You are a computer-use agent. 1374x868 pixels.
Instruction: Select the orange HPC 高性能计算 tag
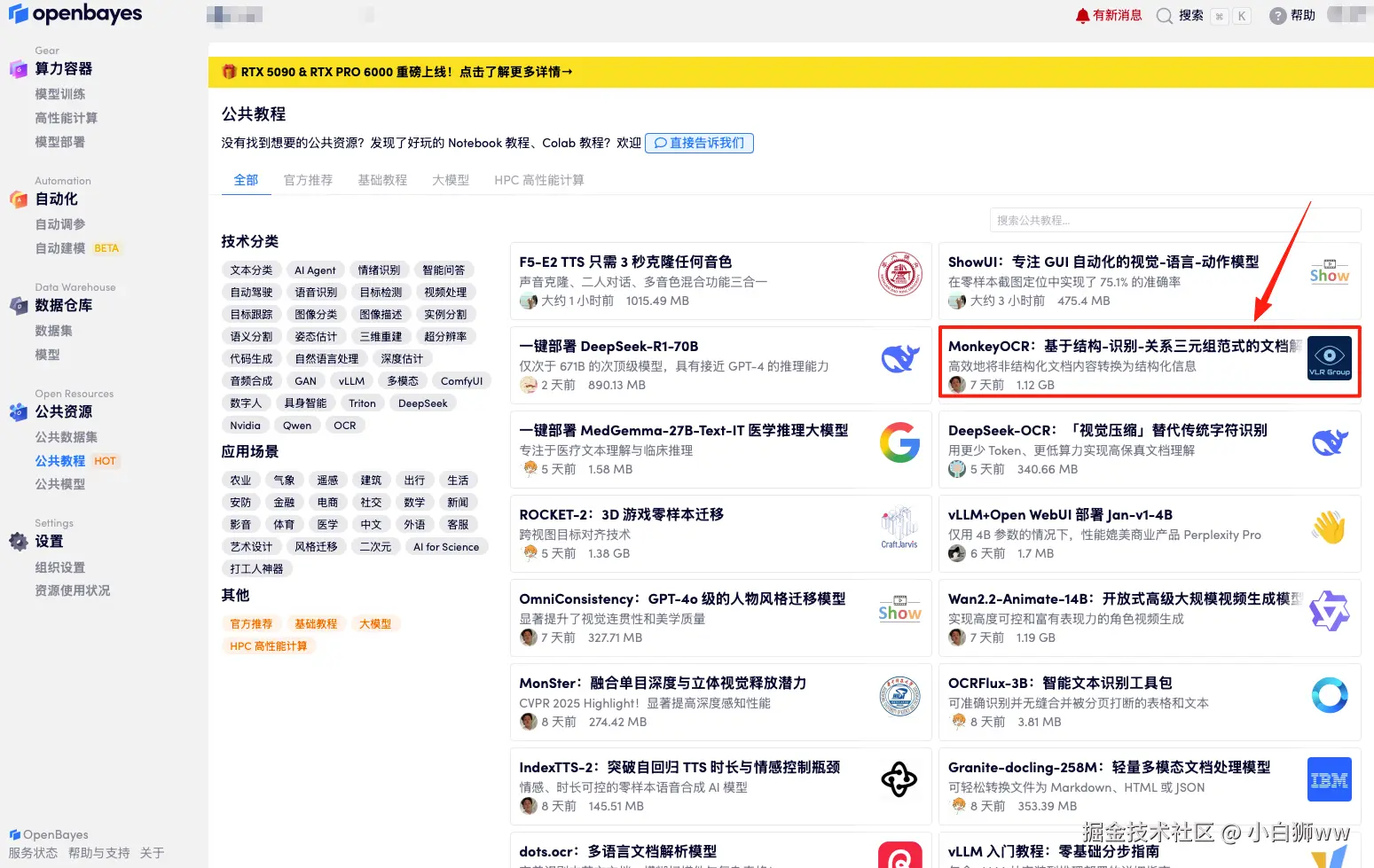click(x=269, y=646)
